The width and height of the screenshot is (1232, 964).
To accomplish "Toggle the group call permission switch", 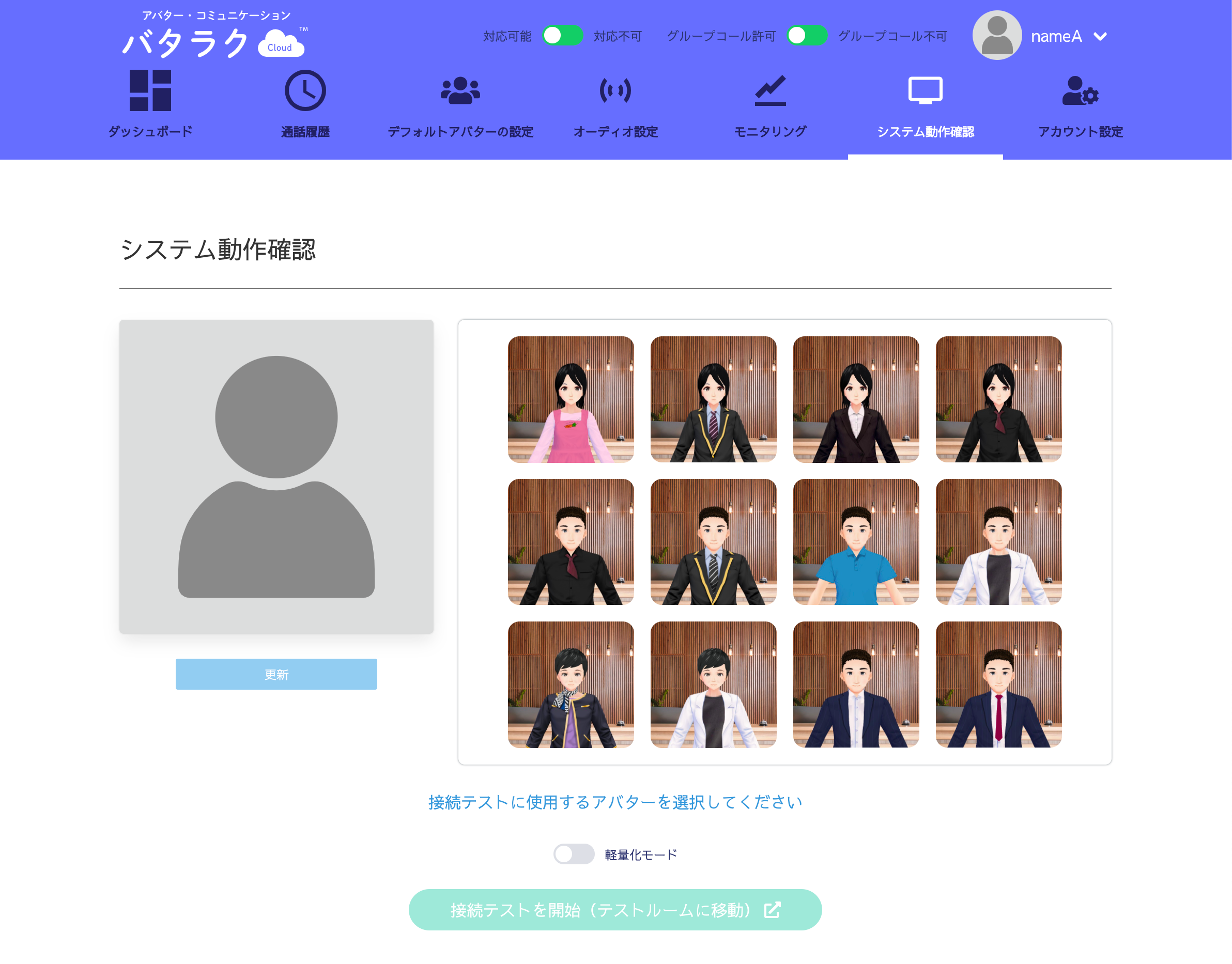I will coord(807,36).
